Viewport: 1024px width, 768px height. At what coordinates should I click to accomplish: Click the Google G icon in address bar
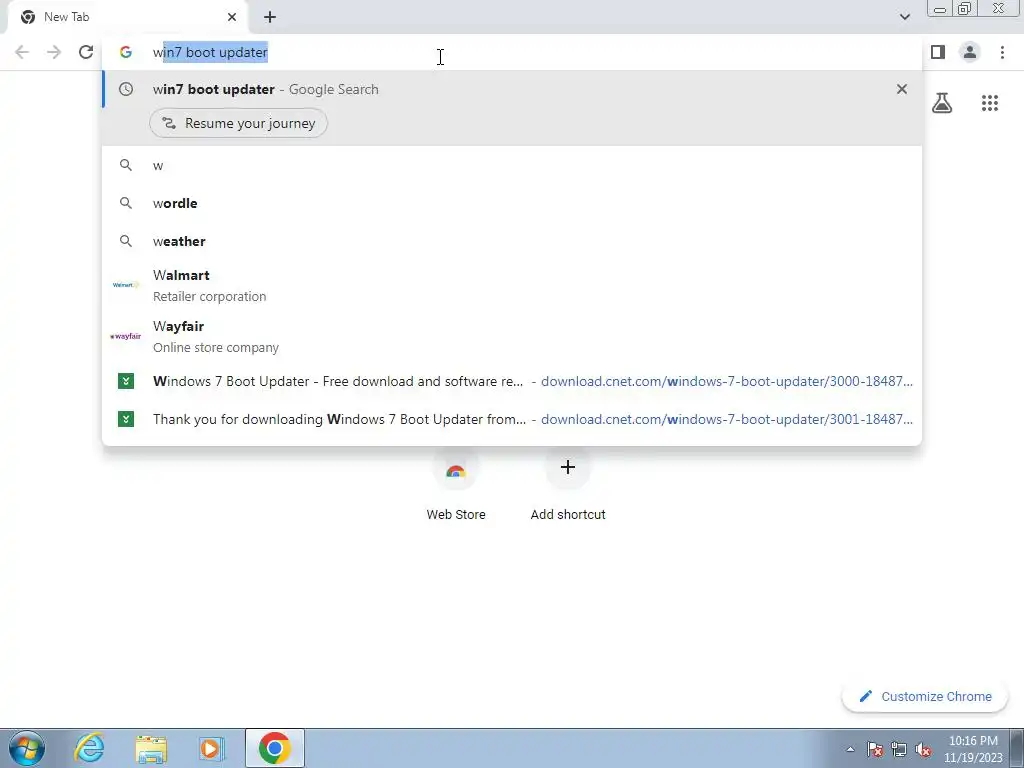pos(125,52)
